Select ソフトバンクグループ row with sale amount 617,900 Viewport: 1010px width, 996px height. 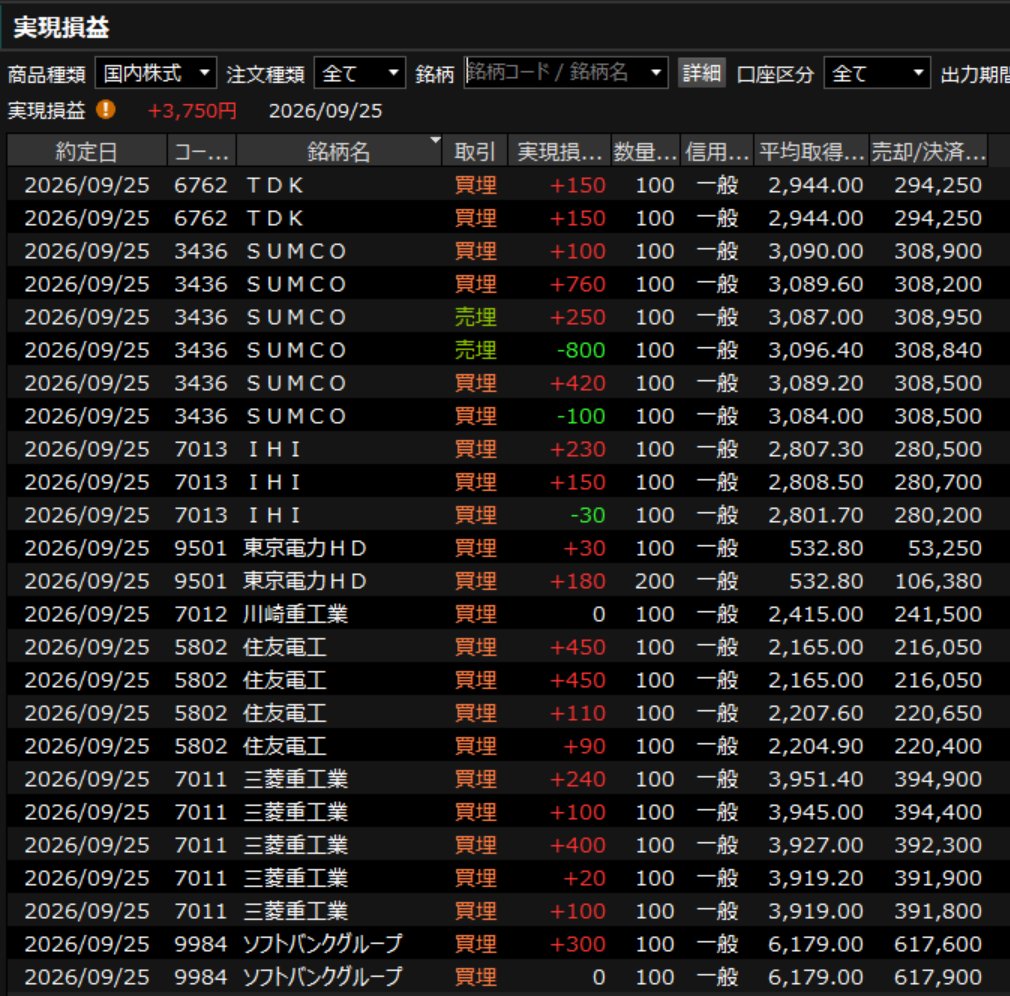[497, 977]
